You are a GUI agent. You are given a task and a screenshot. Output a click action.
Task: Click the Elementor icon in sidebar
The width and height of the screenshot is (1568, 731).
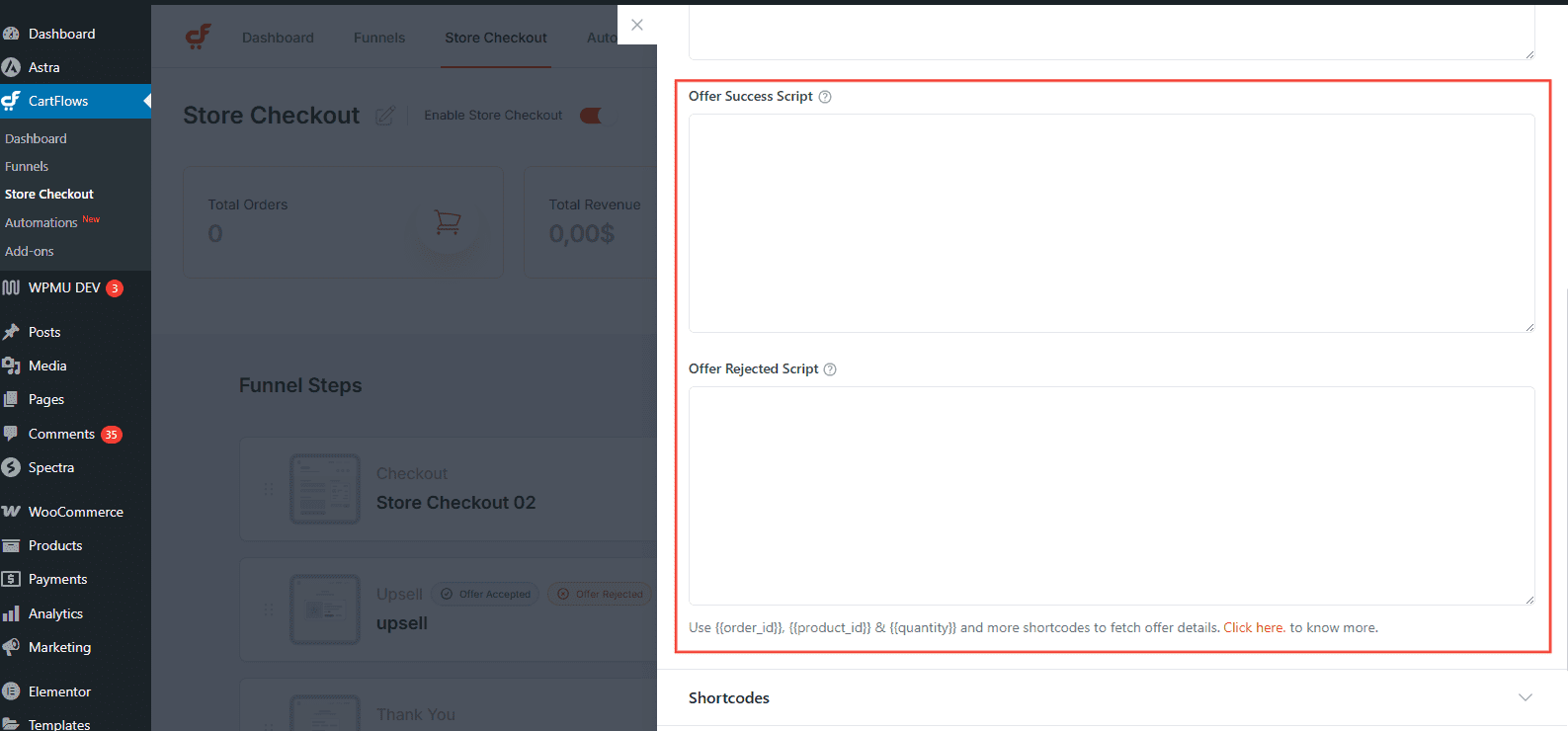point(11,691)
